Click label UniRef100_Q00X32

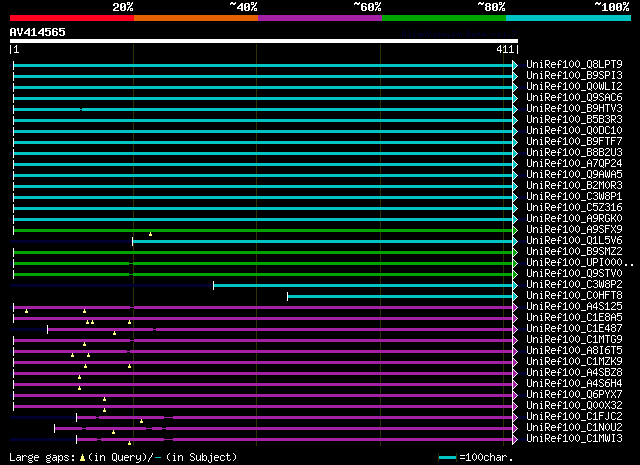tap(574, 406)
